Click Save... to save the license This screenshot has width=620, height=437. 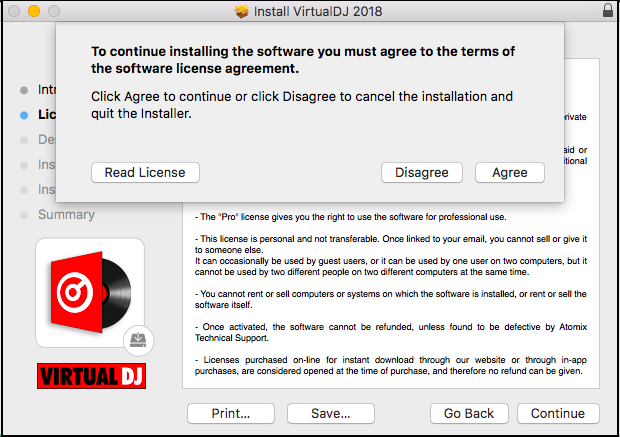[x=331, y=413]
